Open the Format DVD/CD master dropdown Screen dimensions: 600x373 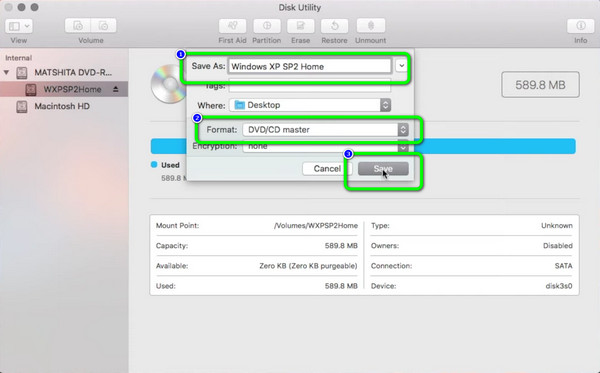tap(326, 130)
